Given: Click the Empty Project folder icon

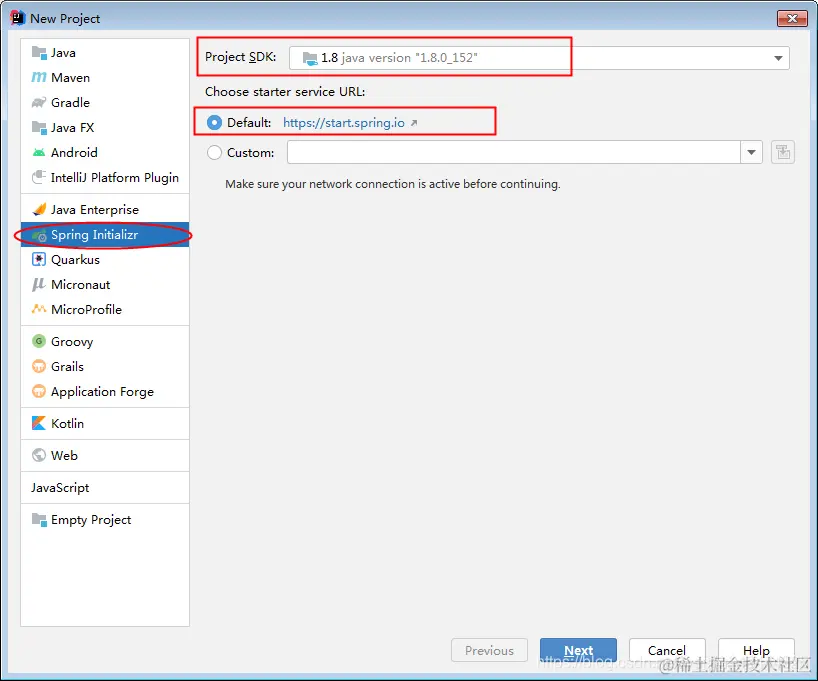Looking at the screenshot, I should coord(39,520).
